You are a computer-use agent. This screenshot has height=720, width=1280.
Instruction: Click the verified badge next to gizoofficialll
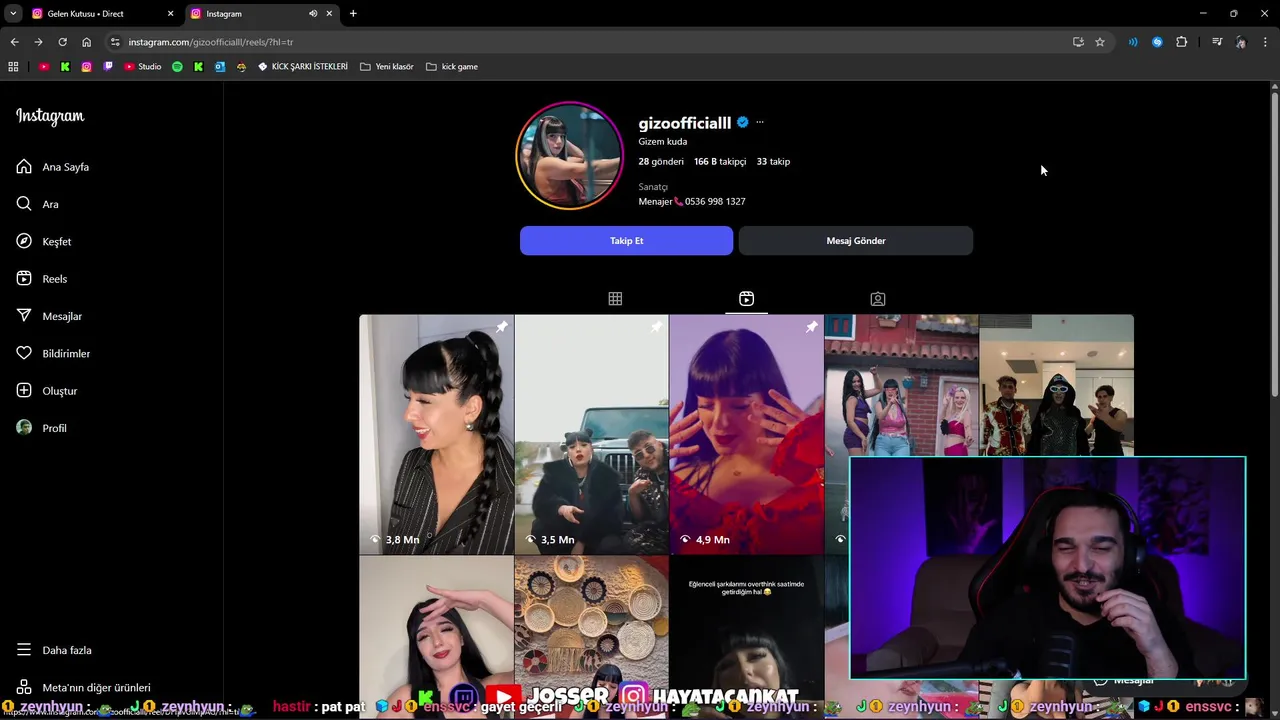(743, 123)
